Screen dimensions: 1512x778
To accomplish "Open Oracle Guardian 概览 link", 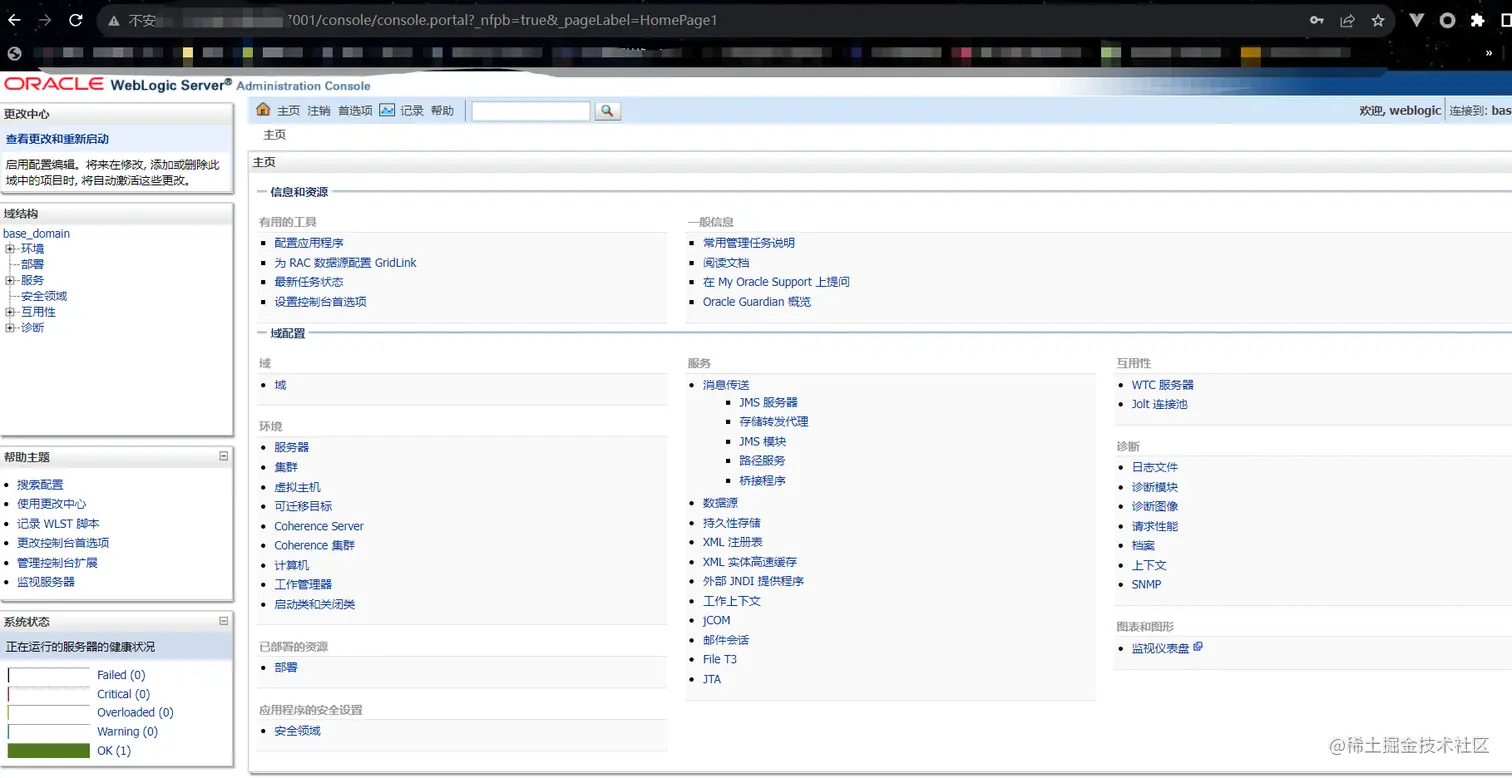I will 757,302.
